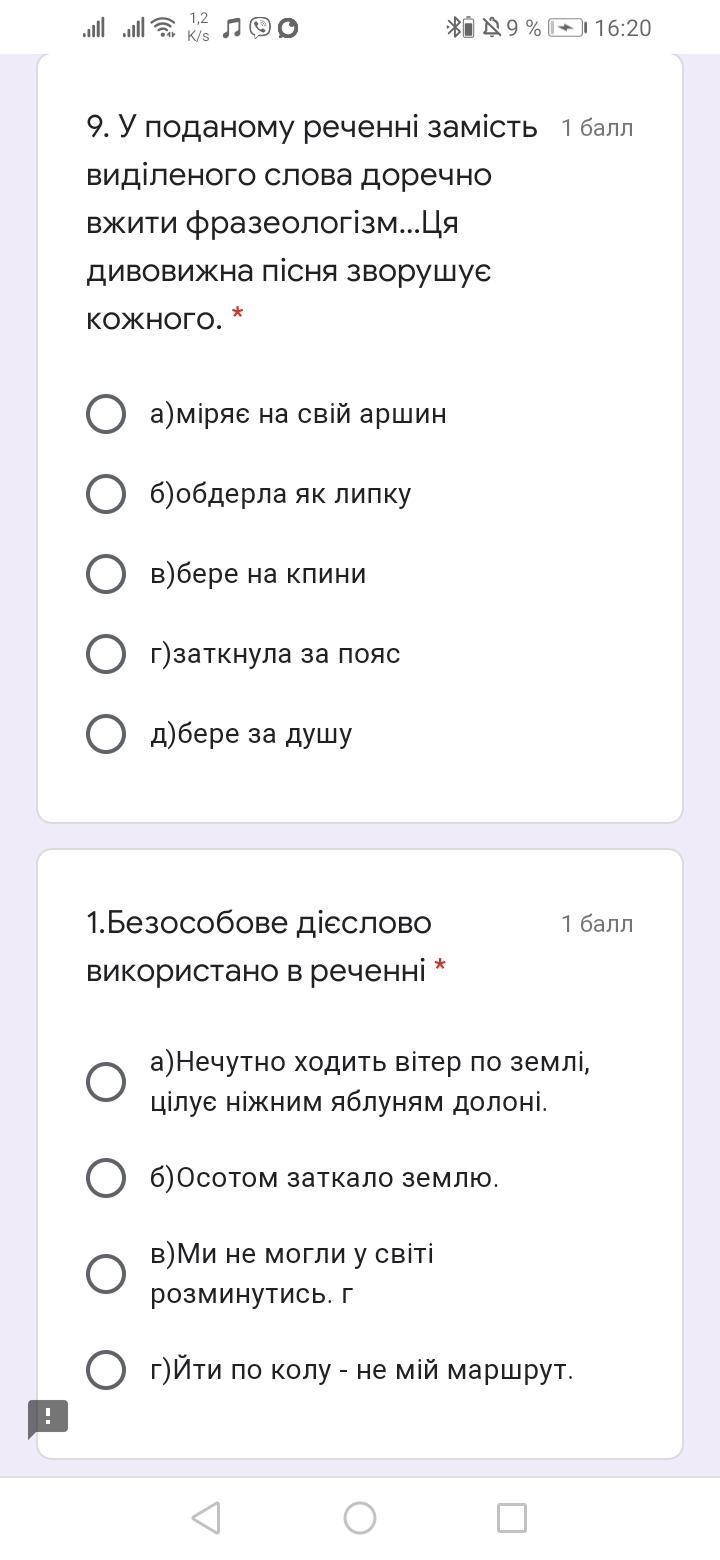Tap the Viber status bar icon
The height and width of the screenshot is (1560, 720).
click(x=260, y=28)
